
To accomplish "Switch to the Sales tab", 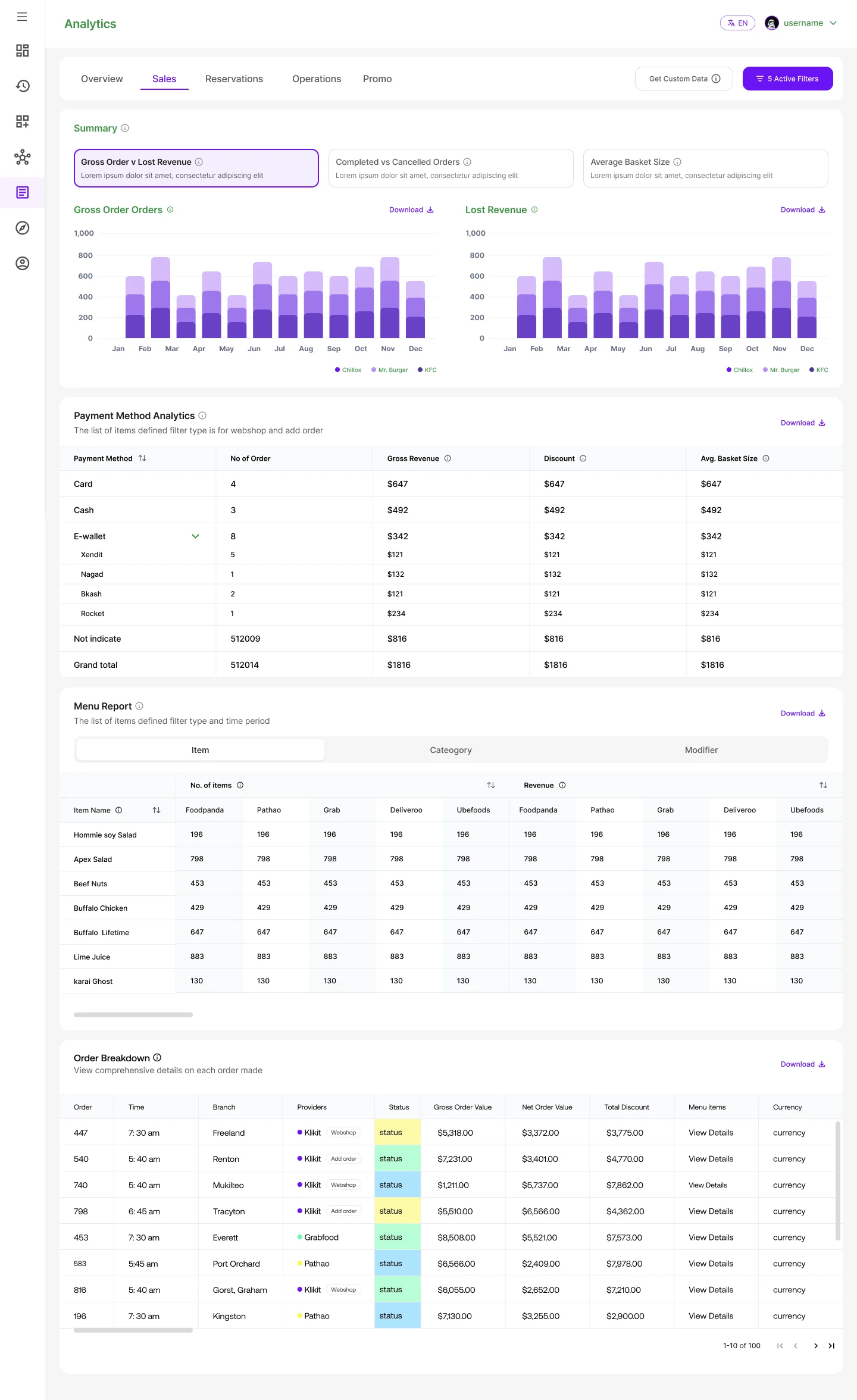I will coord(164,79).
